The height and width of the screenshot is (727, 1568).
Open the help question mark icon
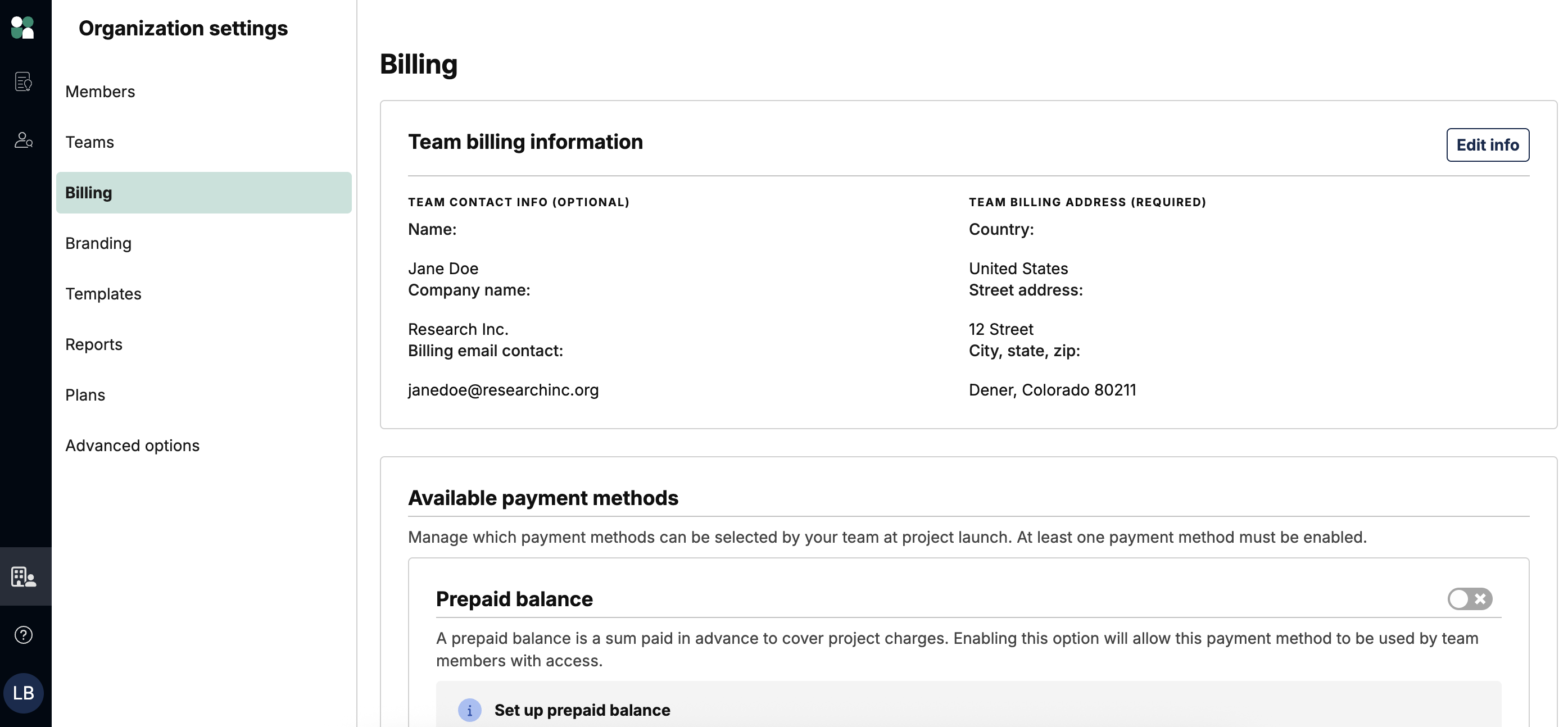(x=23, y=634)
